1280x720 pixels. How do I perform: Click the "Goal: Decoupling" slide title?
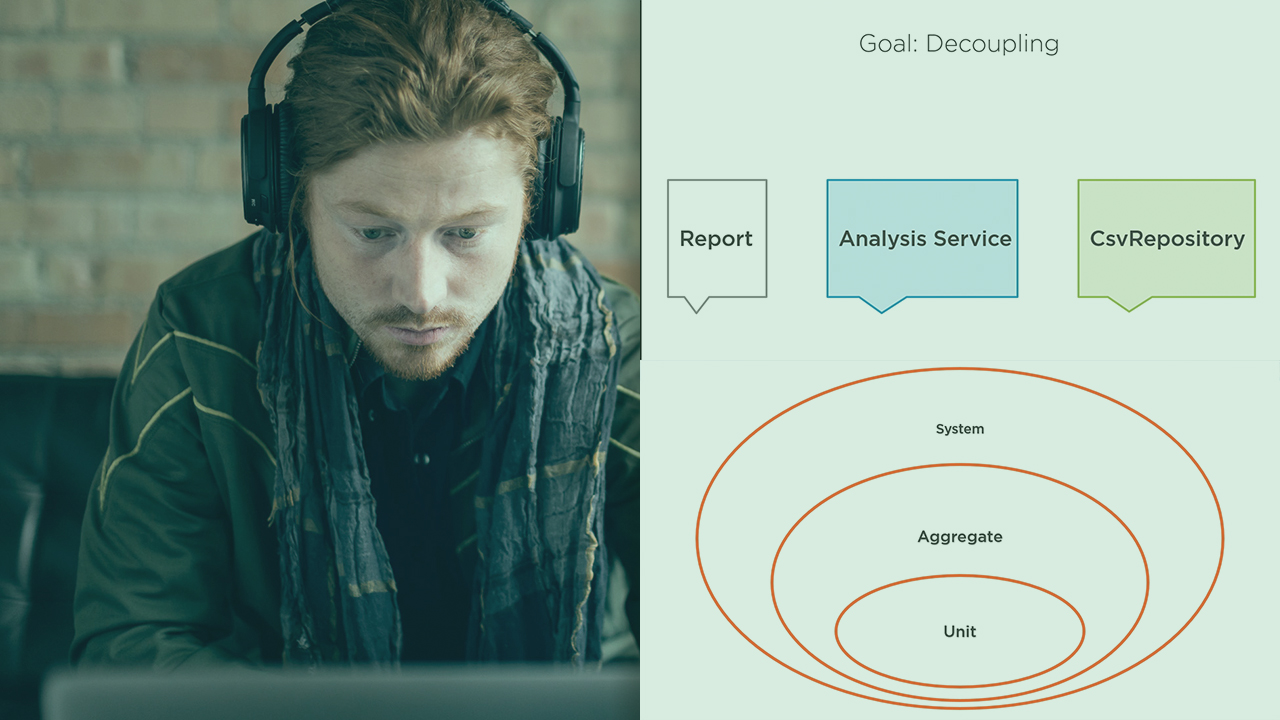tap(958, 44)
